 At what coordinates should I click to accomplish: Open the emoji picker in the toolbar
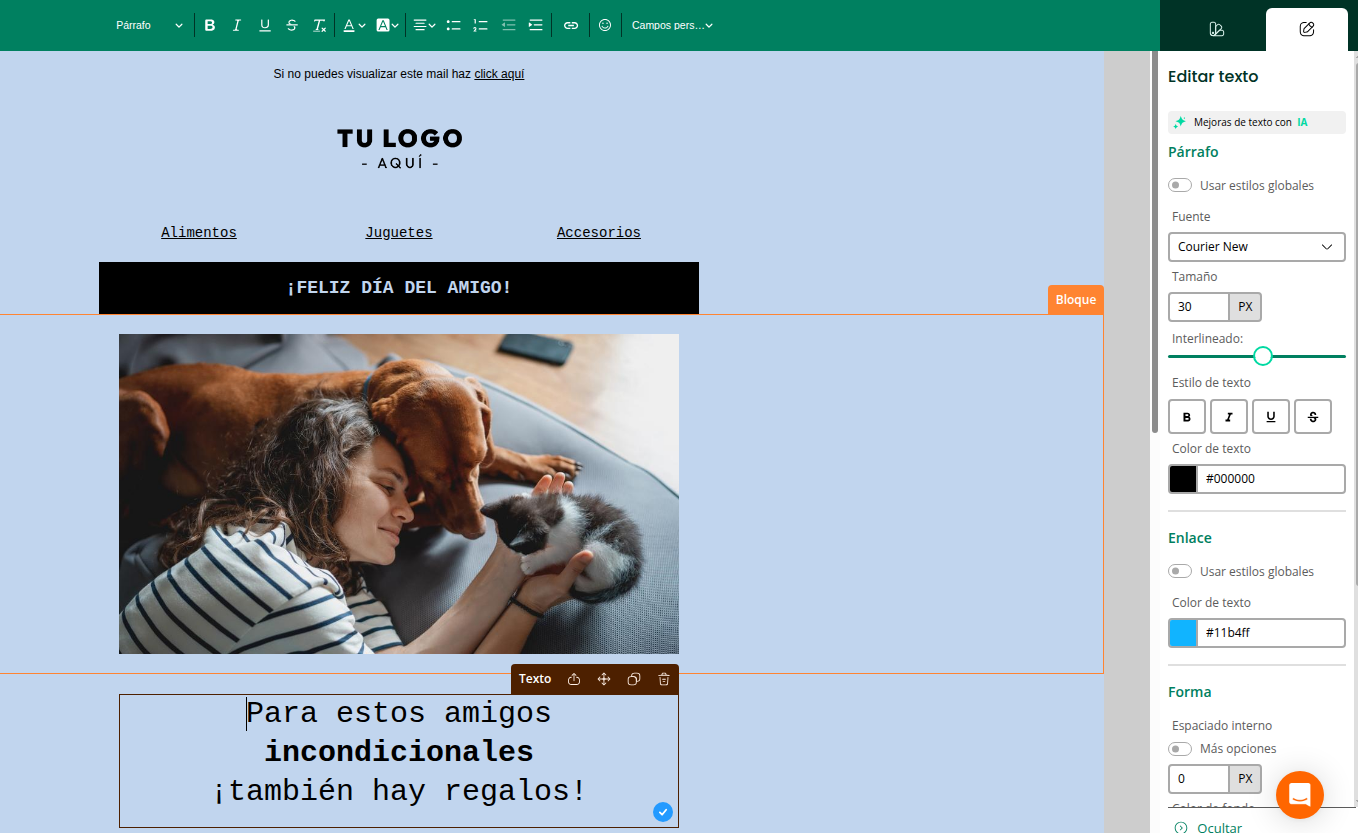click(605, 25)
